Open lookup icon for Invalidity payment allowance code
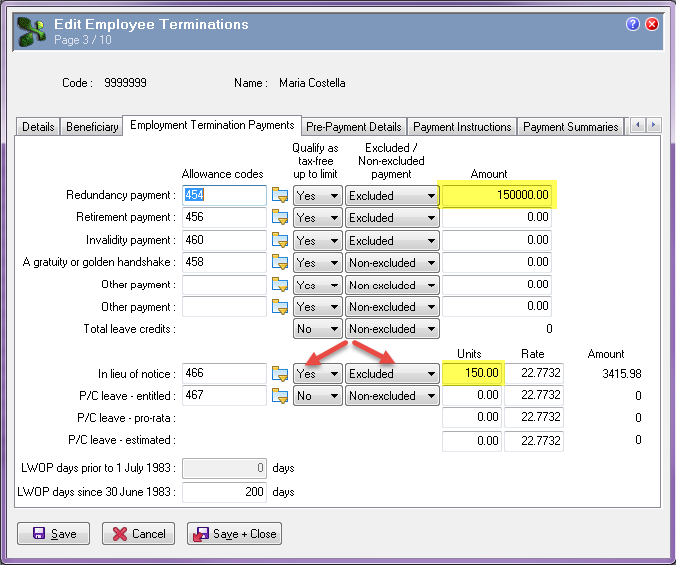 pos(280,241)
